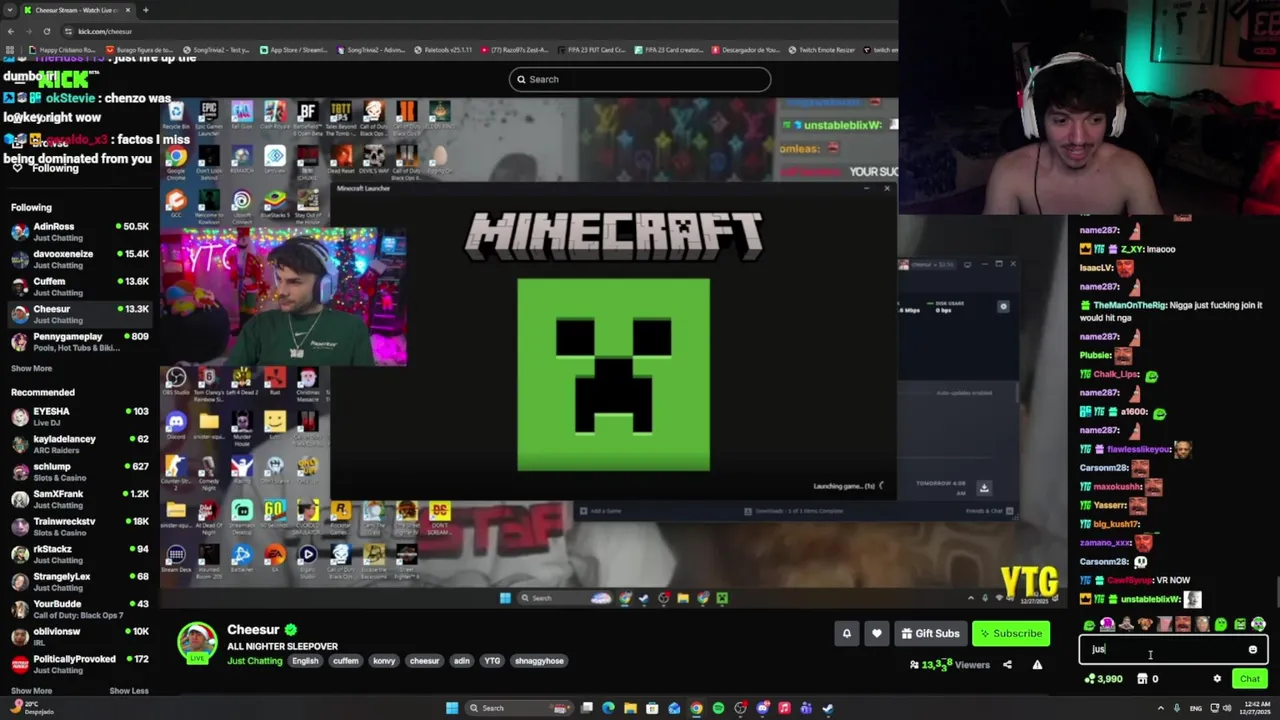Viewport: 1280px width, 720px height.
Task: Focus the Kick search field
Action: tap(640, 79)
